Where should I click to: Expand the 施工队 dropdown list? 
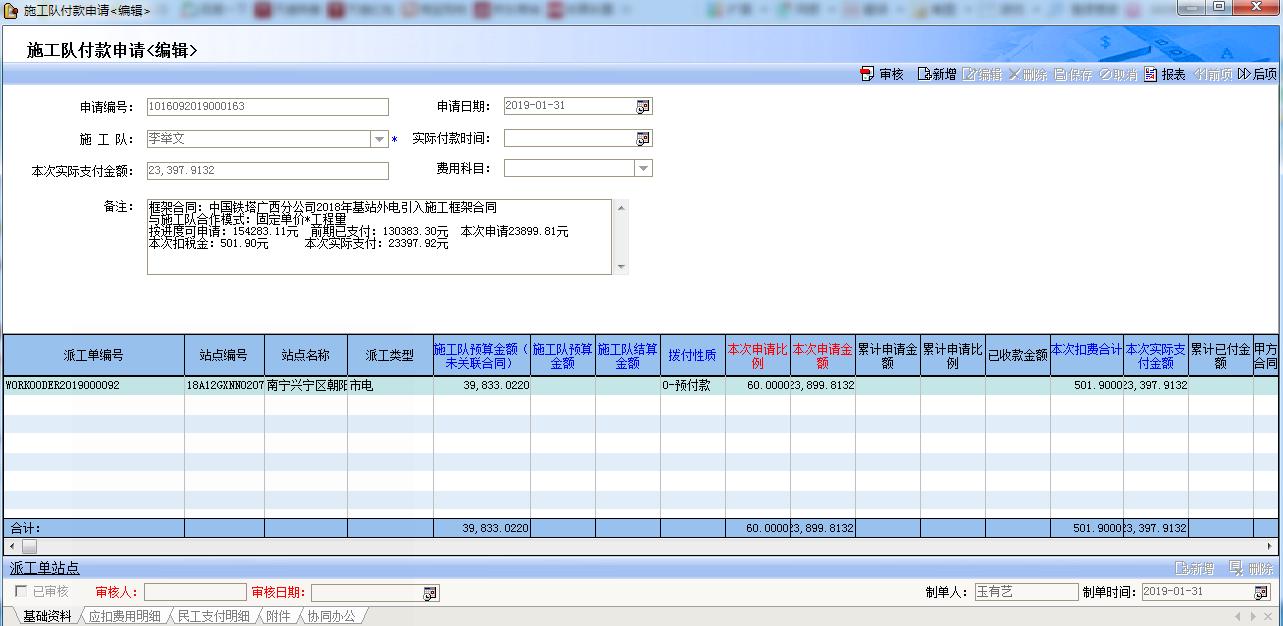click(x=379, y=139)
